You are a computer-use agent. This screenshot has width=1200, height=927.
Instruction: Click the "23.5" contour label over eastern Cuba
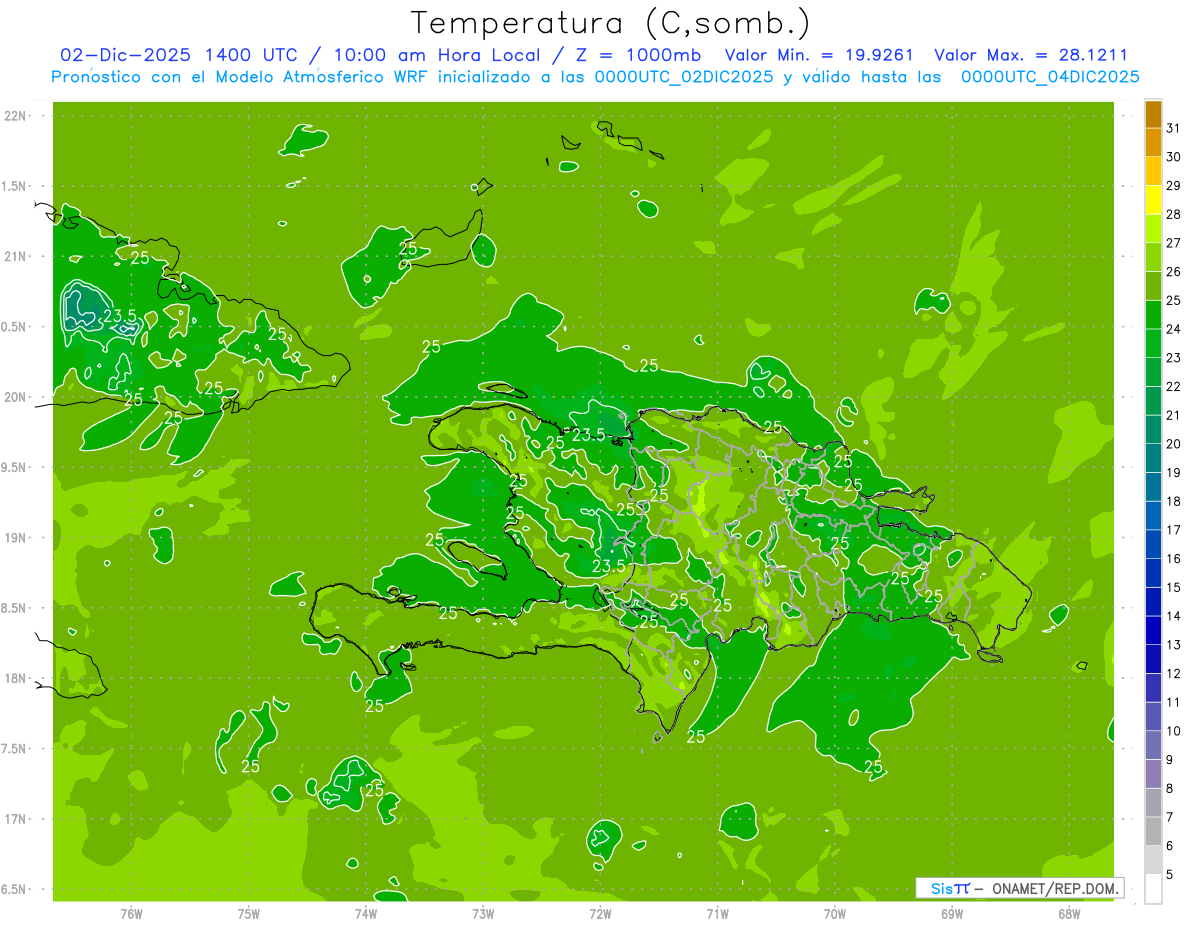(120, 316)
